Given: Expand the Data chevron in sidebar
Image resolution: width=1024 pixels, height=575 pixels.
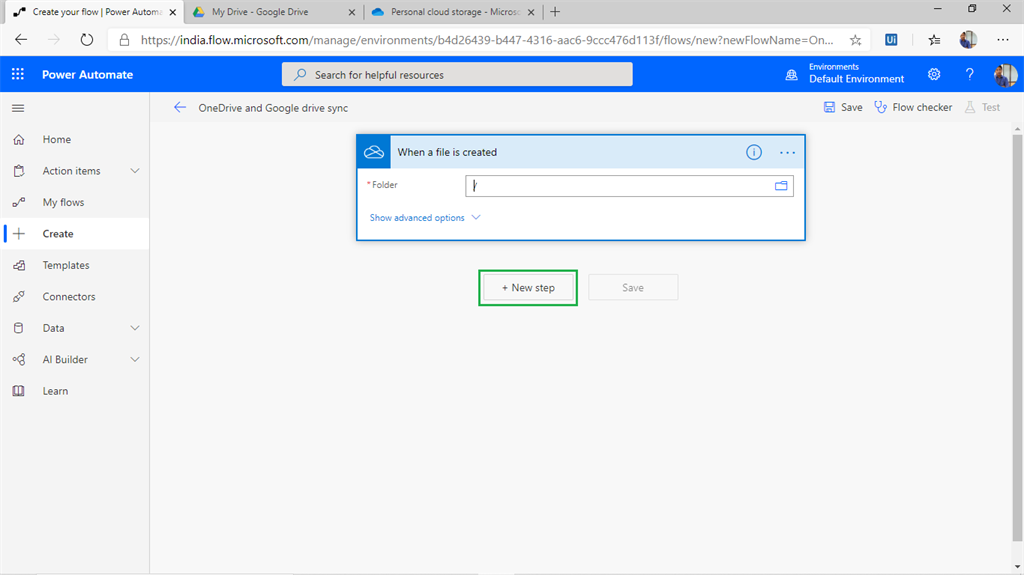Looking at the screenshot, I should 135,328.
